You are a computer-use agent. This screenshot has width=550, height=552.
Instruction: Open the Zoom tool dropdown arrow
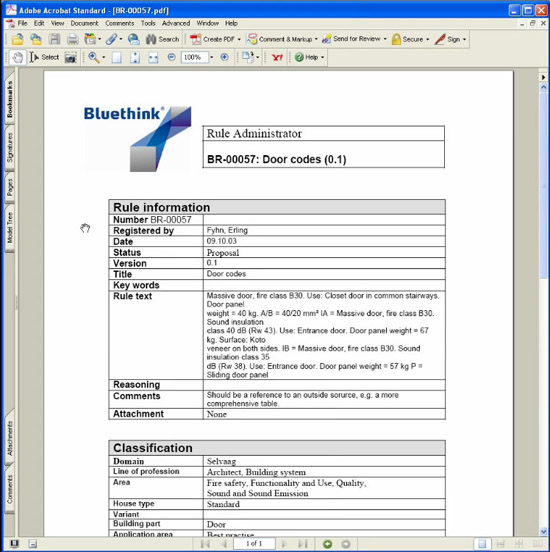click(104, 57)
